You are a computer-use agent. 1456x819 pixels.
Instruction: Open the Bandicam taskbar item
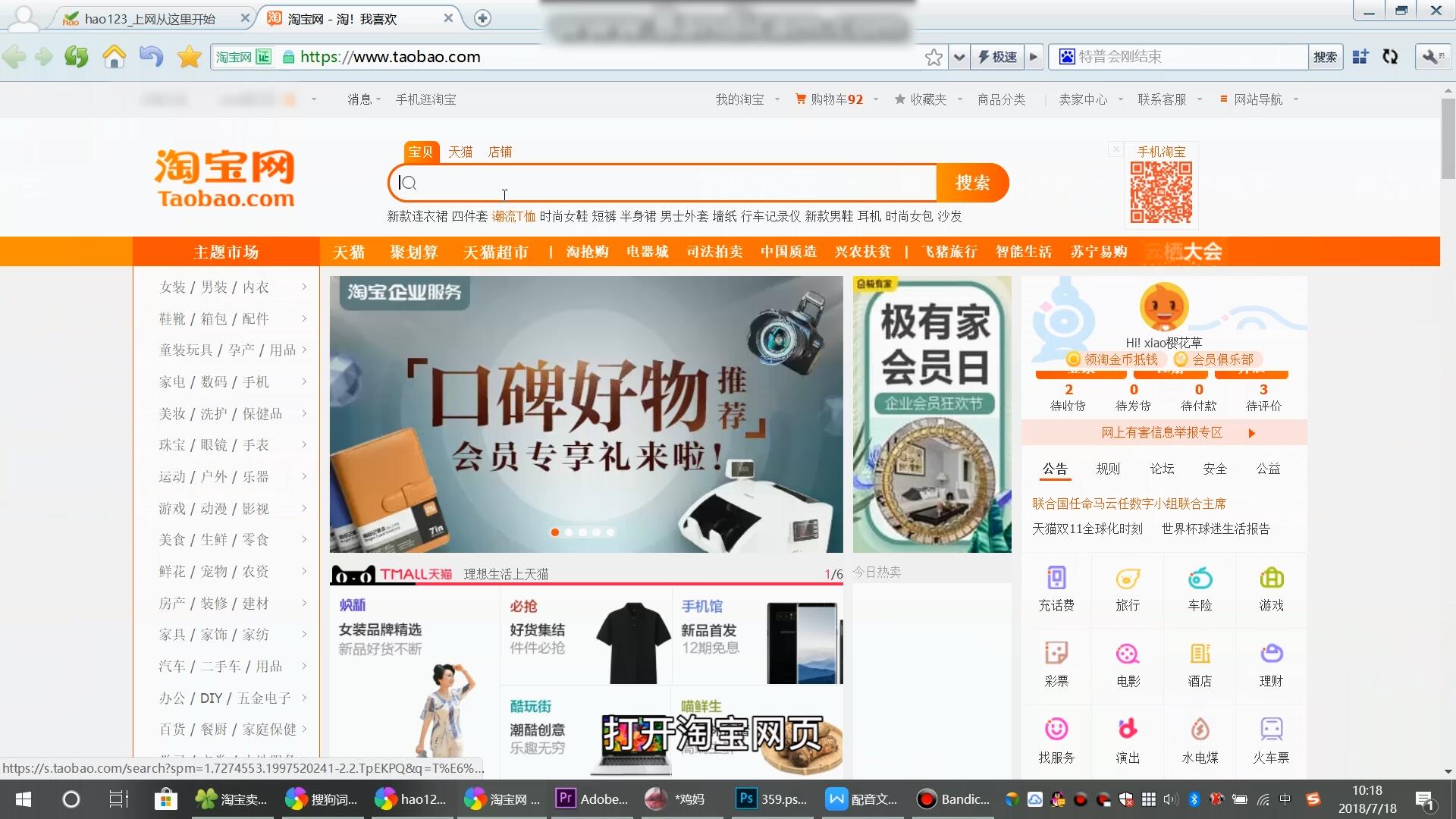(954, 799)
